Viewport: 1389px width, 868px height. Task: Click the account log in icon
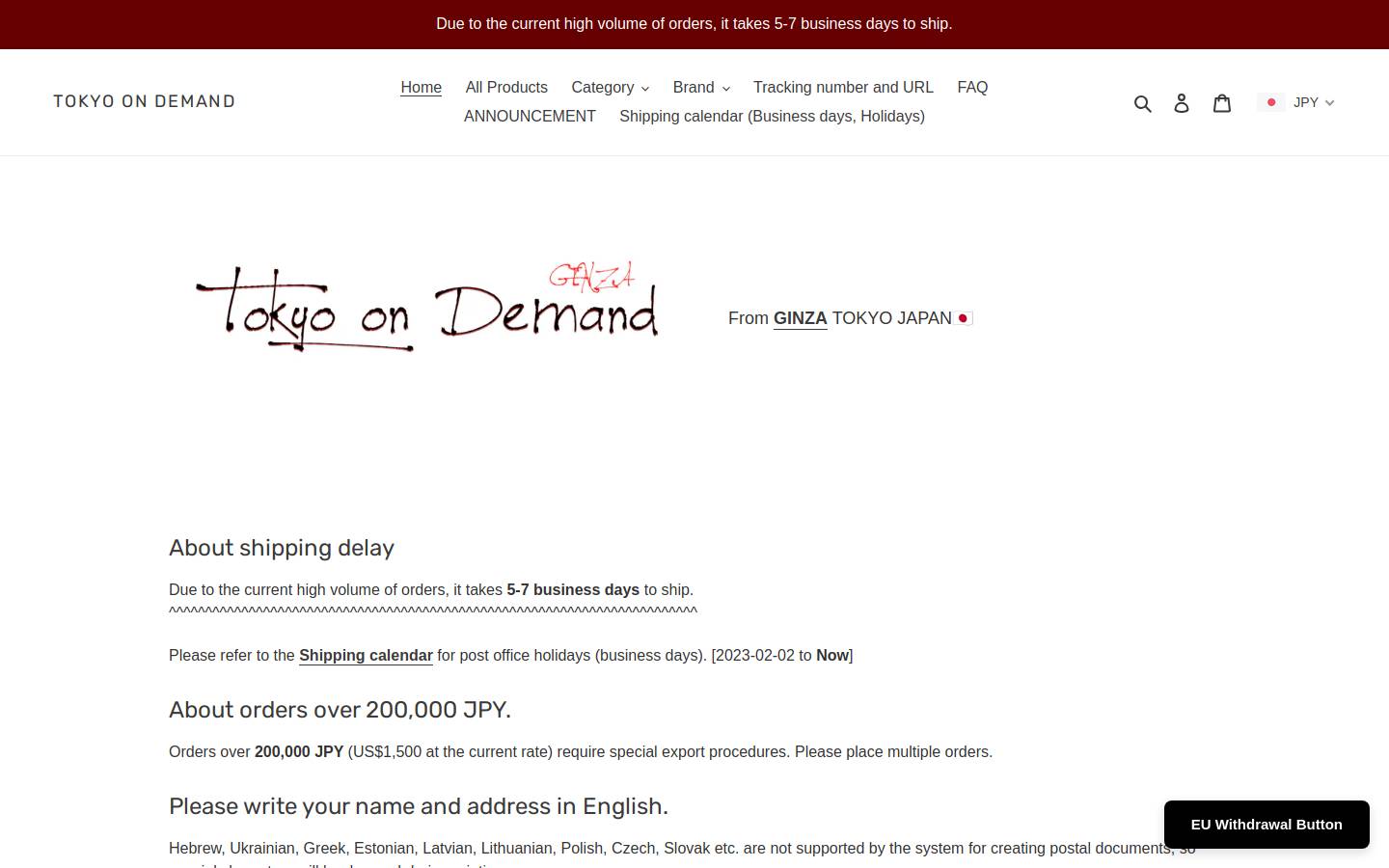1182,103
